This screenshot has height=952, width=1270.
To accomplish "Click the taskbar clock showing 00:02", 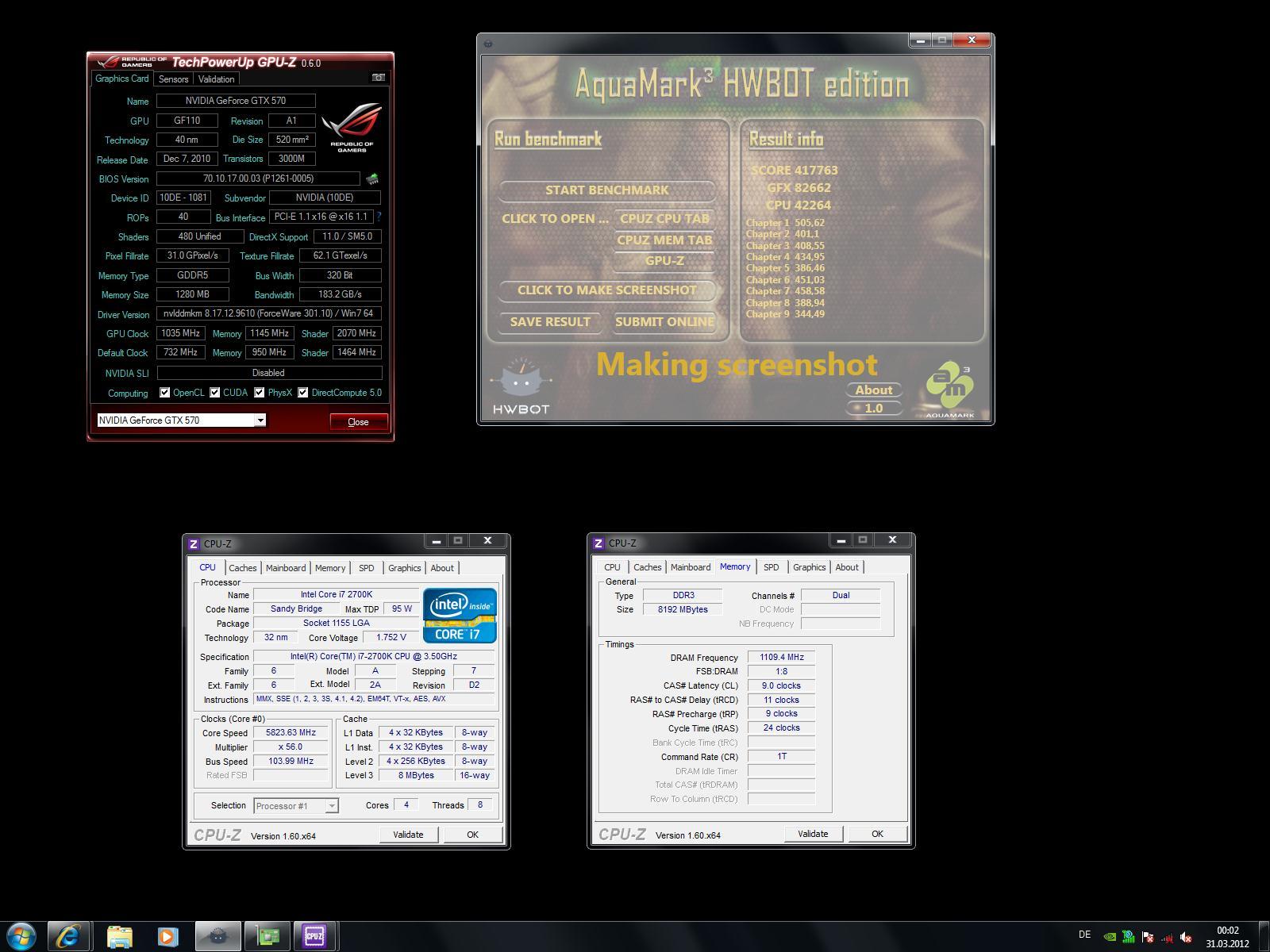I will click(x=1227, y=937).
